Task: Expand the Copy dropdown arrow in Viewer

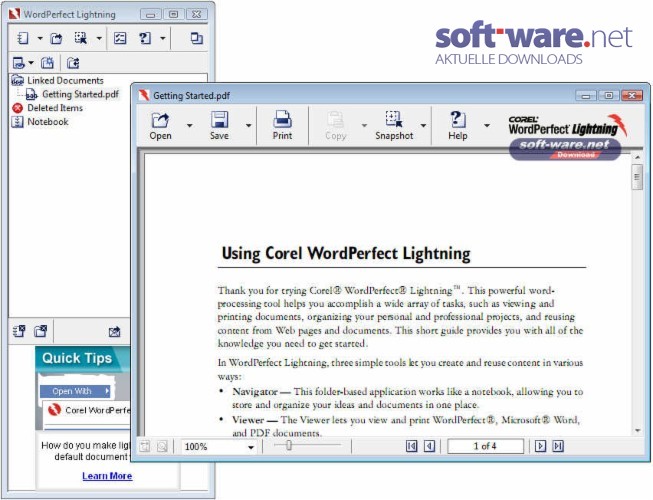Action: (x=364, y=125)
